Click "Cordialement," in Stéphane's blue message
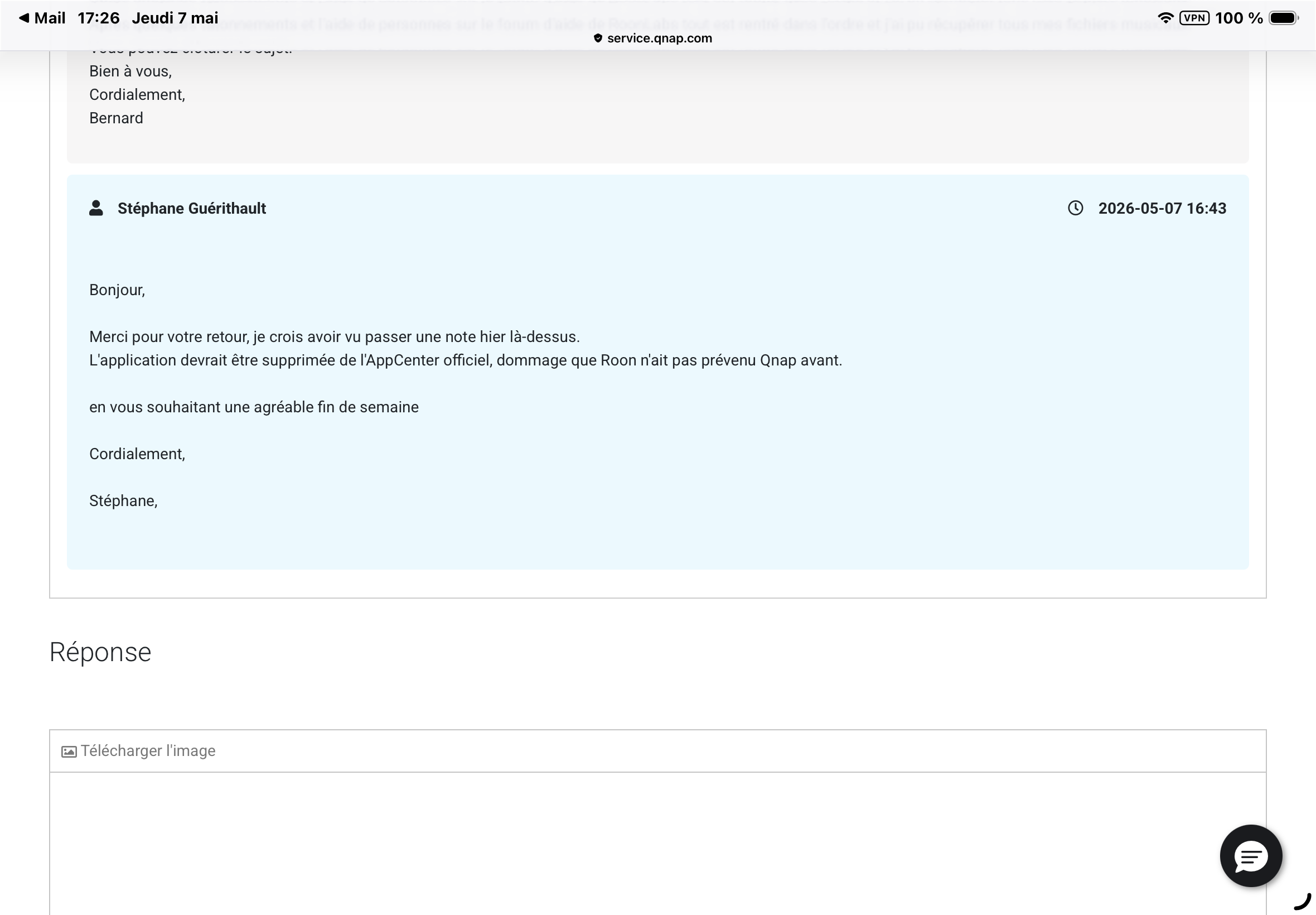The height and width of the screenshot is (915, 1316). (137, 454)
